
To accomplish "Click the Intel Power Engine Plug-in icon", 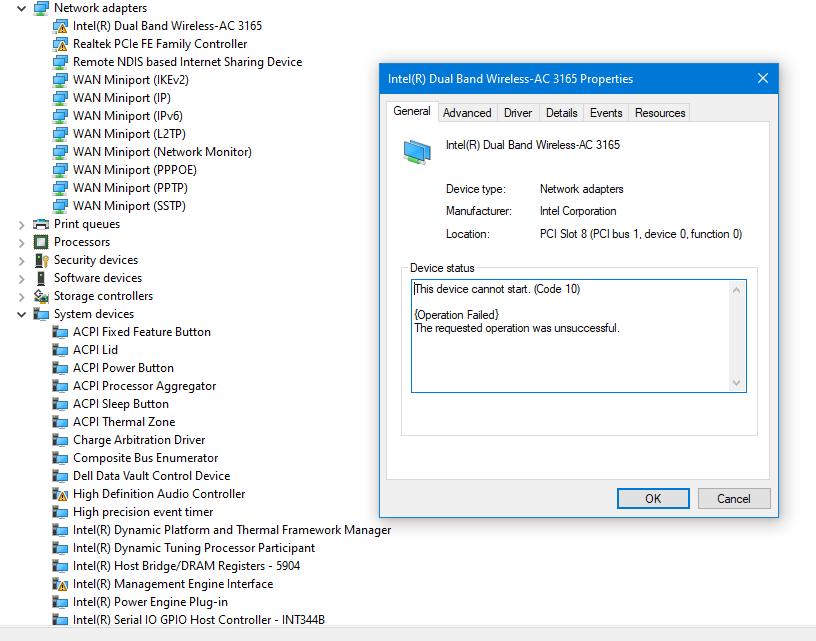I will 60,602.
